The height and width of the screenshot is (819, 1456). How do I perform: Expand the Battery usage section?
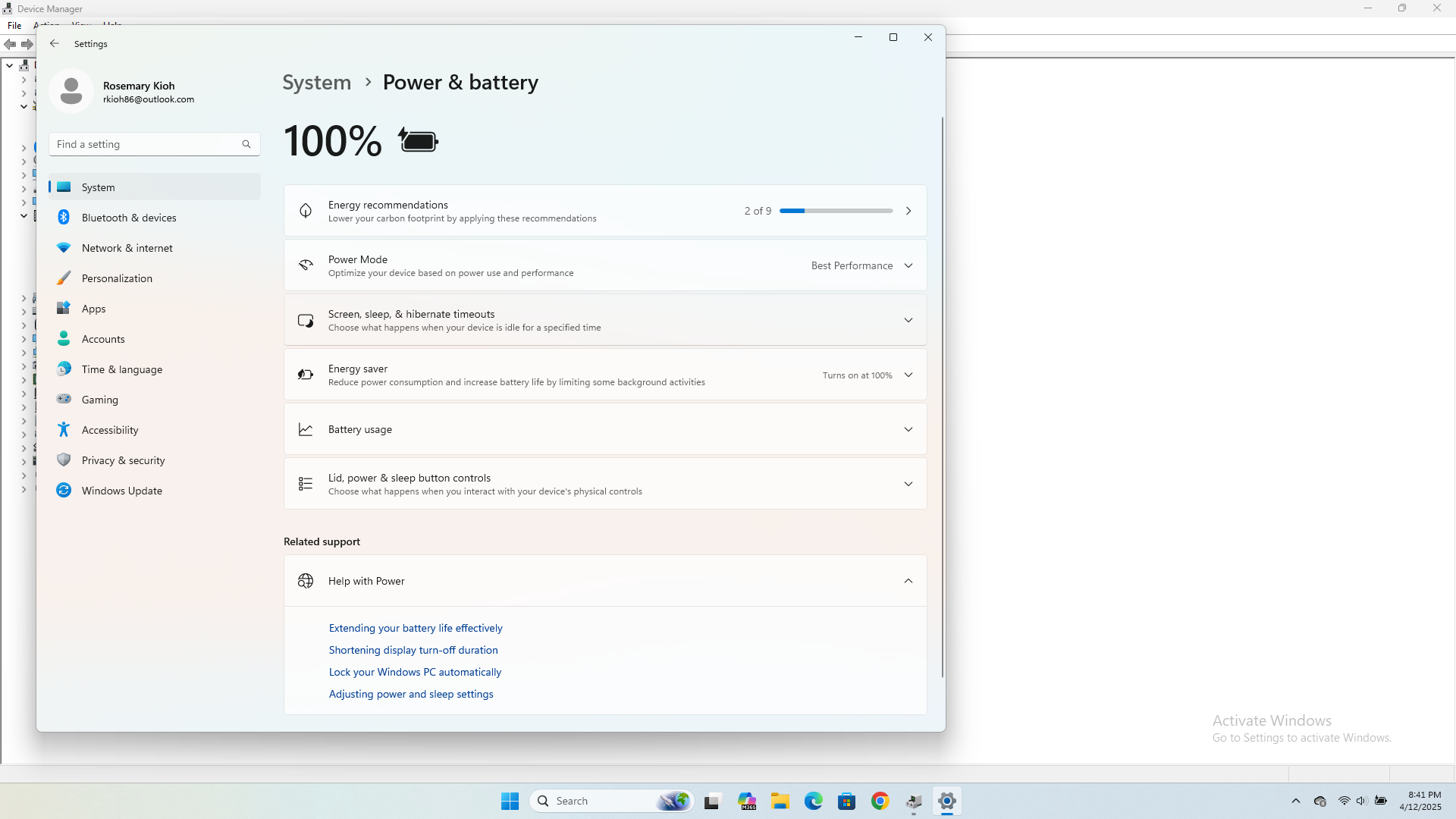point(605,429)
